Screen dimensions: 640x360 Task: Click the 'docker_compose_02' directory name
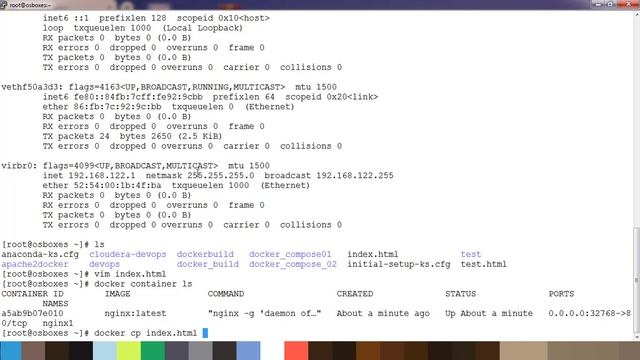(x=293, y=264)
